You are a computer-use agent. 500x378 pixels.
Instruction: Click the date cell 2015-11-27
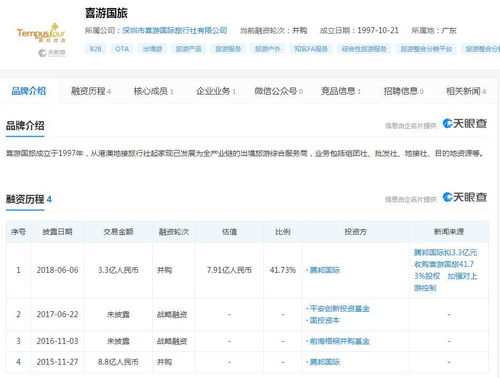tap(57, 362)
